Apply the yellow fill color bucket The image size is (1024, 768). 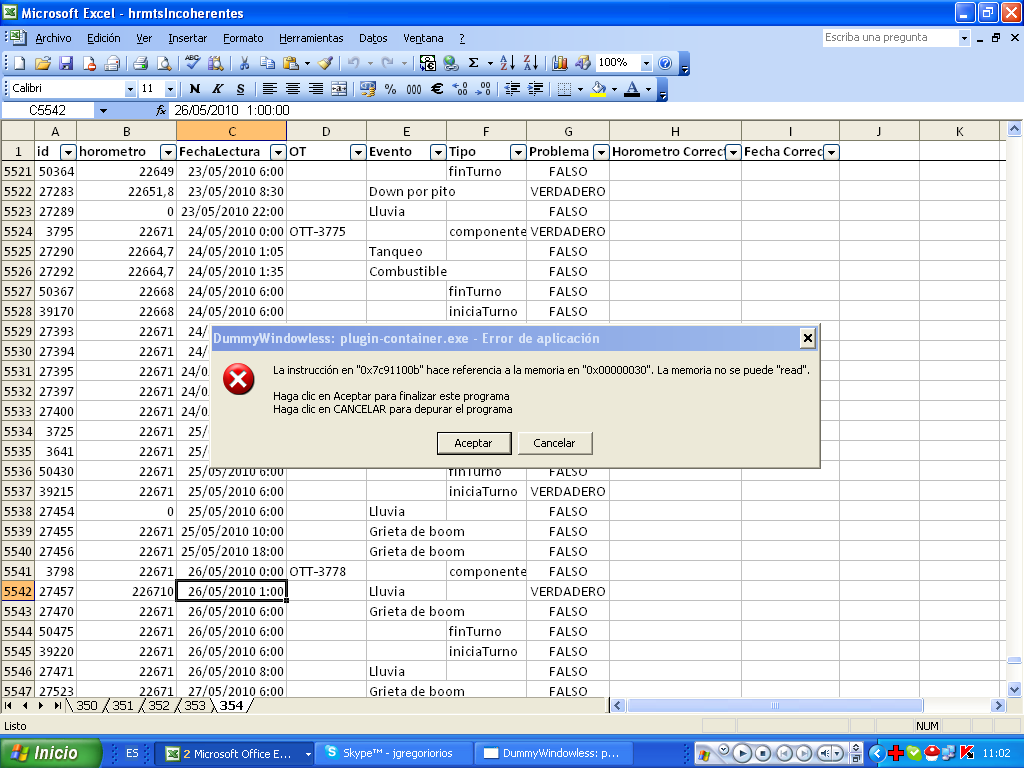click(598, 89)
